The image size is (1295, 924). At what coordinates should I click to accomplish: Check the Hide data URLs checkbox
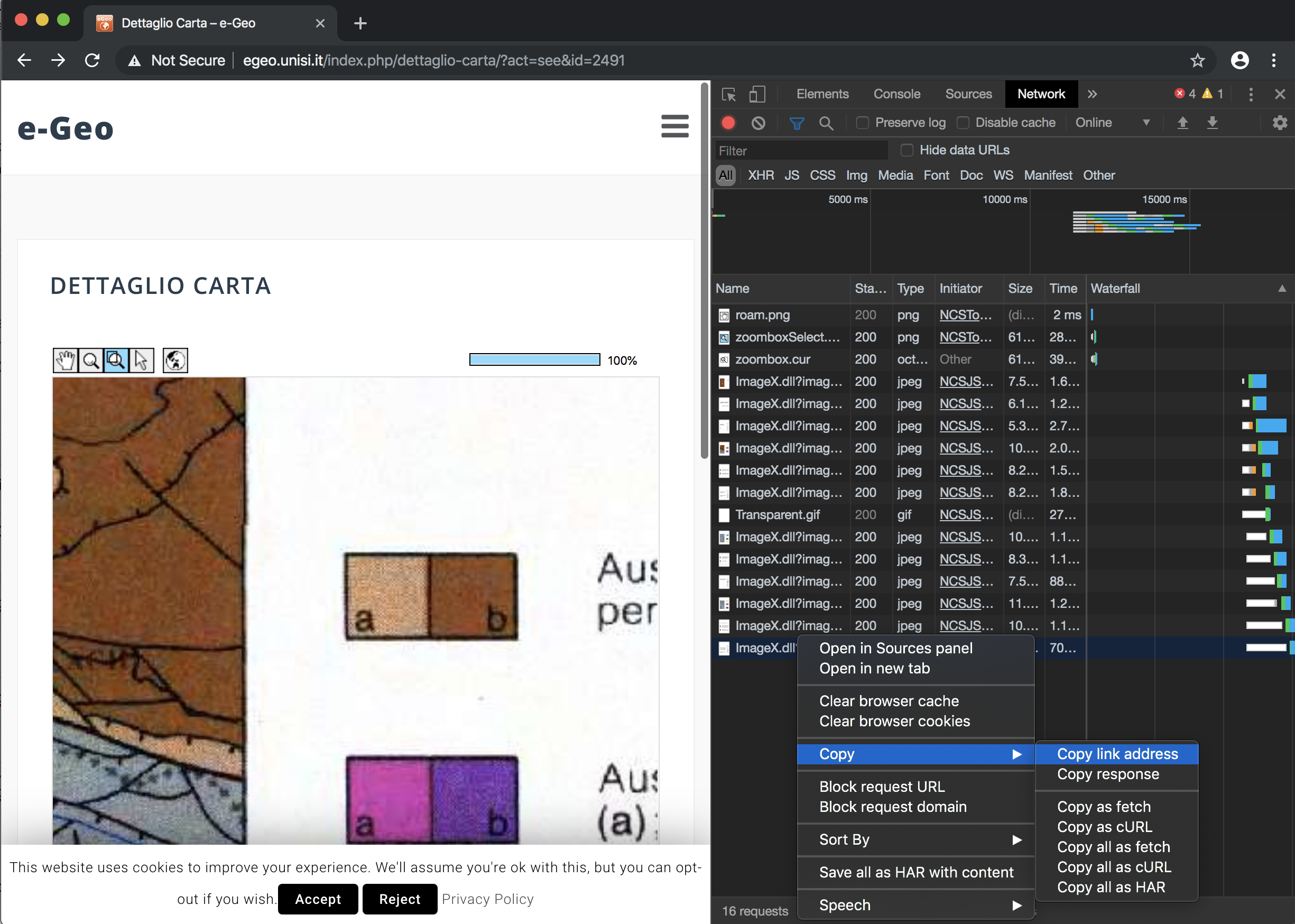[907, 150]
